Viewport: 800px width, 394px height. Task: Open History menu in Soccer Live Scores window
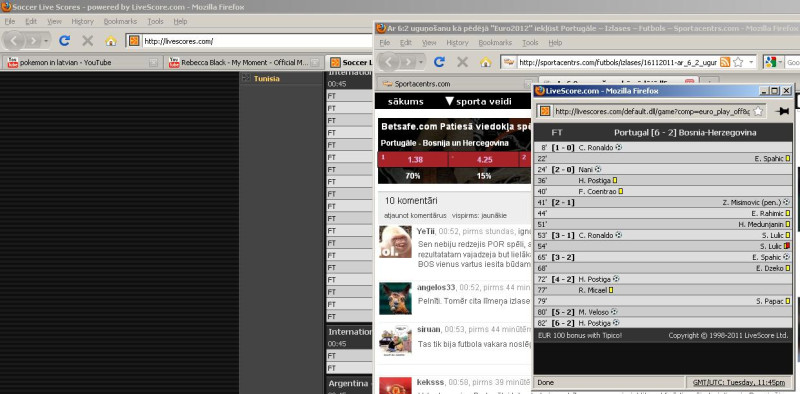[83, 21]
